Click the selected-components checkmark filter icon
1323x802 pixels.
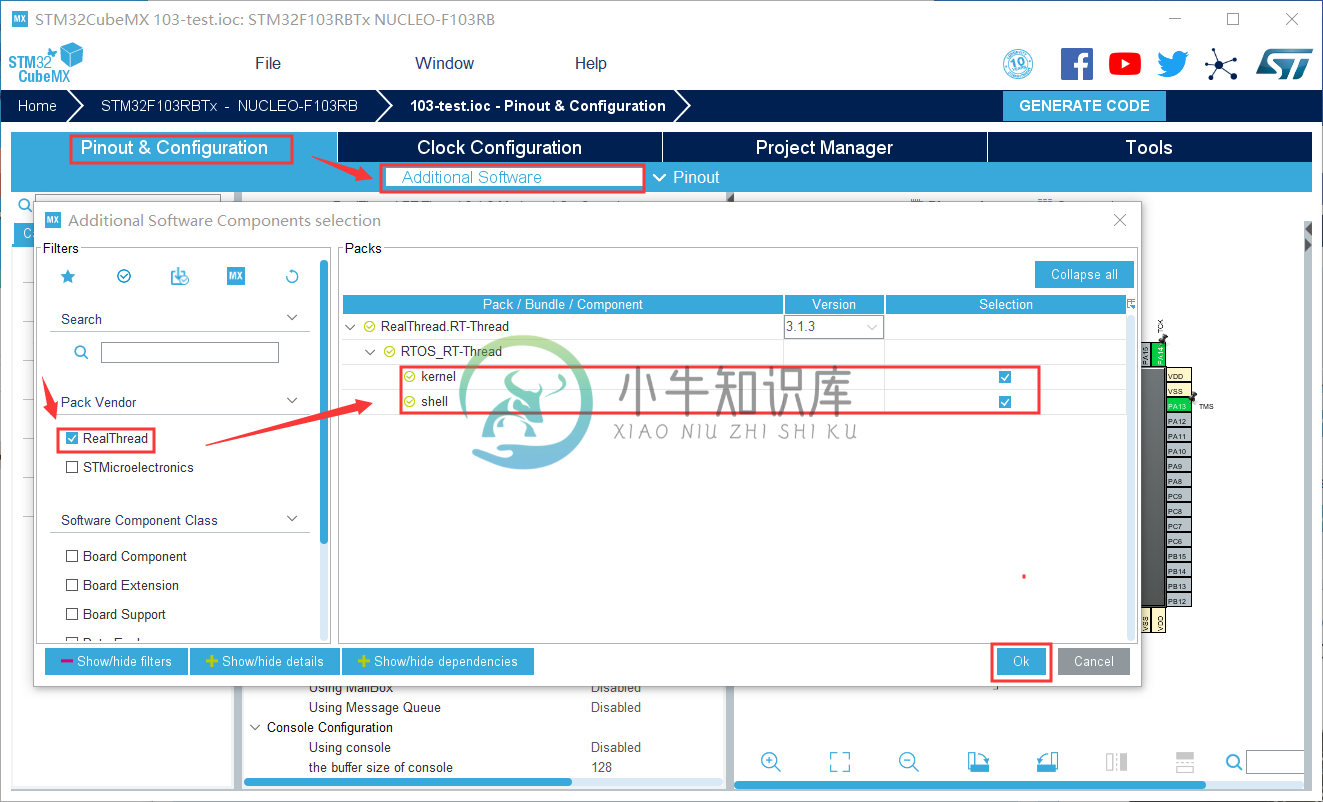pyautogui.click(x=124, y=276)
